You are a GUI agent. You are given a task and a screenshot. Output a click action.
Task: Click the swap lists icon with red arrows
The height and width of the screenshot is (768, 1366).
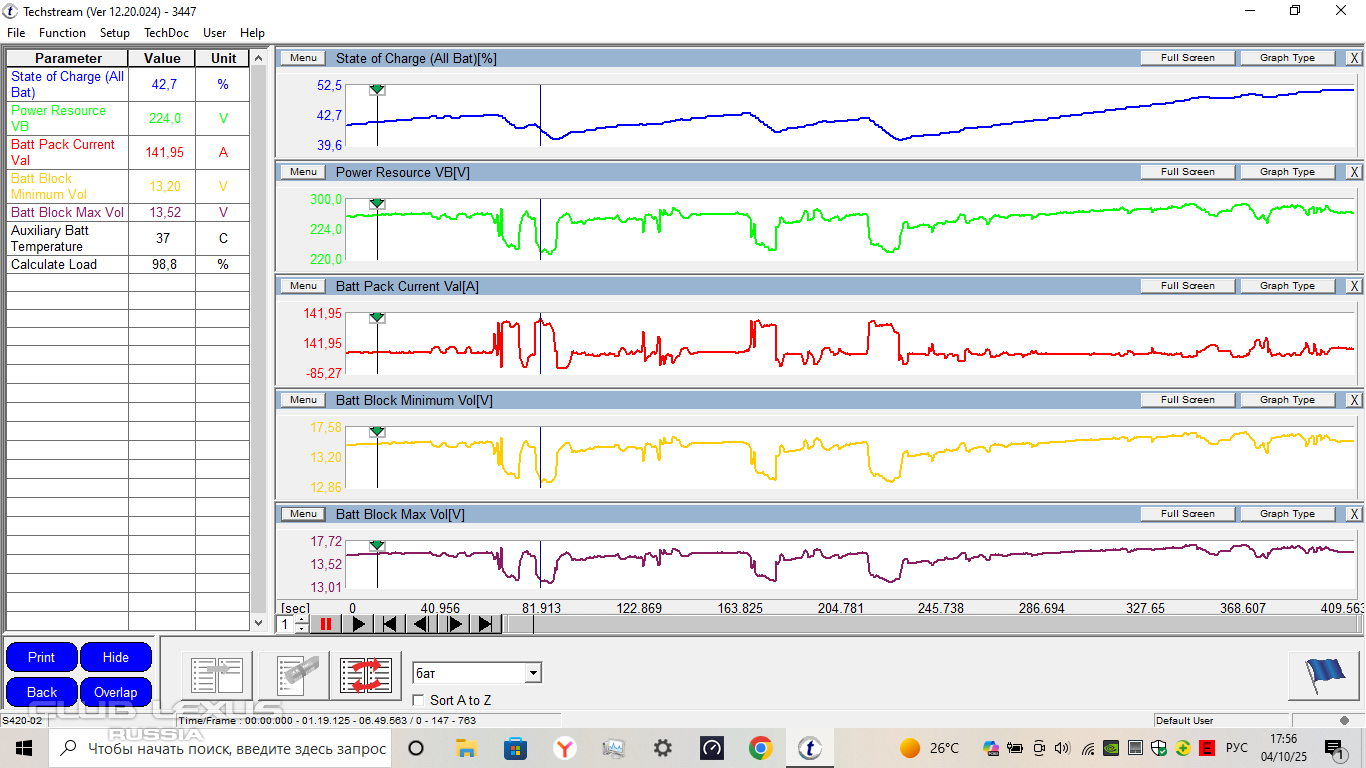tap(365, 675)
